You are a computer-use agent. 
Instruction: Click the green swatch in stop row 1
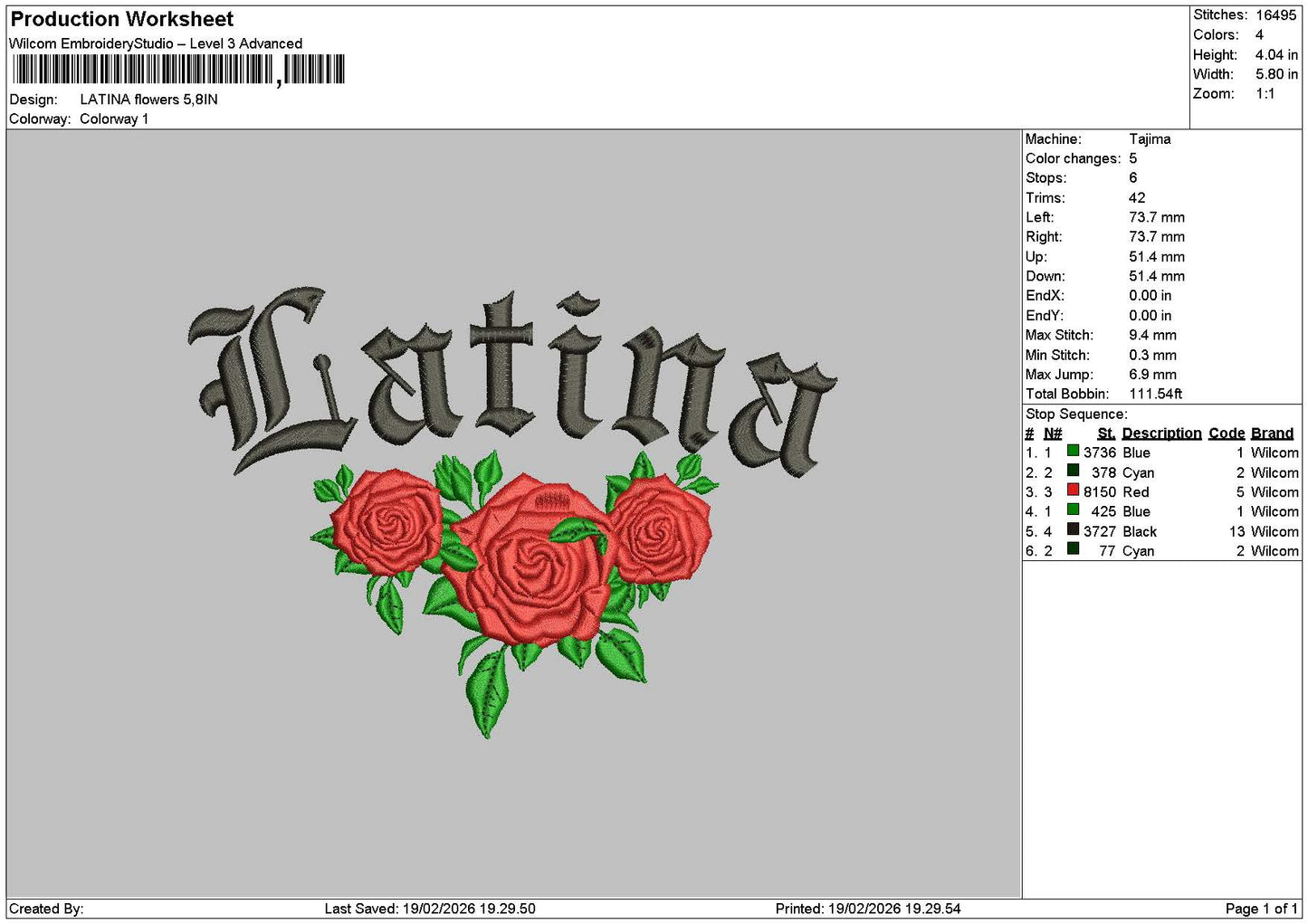(1073, 451)
